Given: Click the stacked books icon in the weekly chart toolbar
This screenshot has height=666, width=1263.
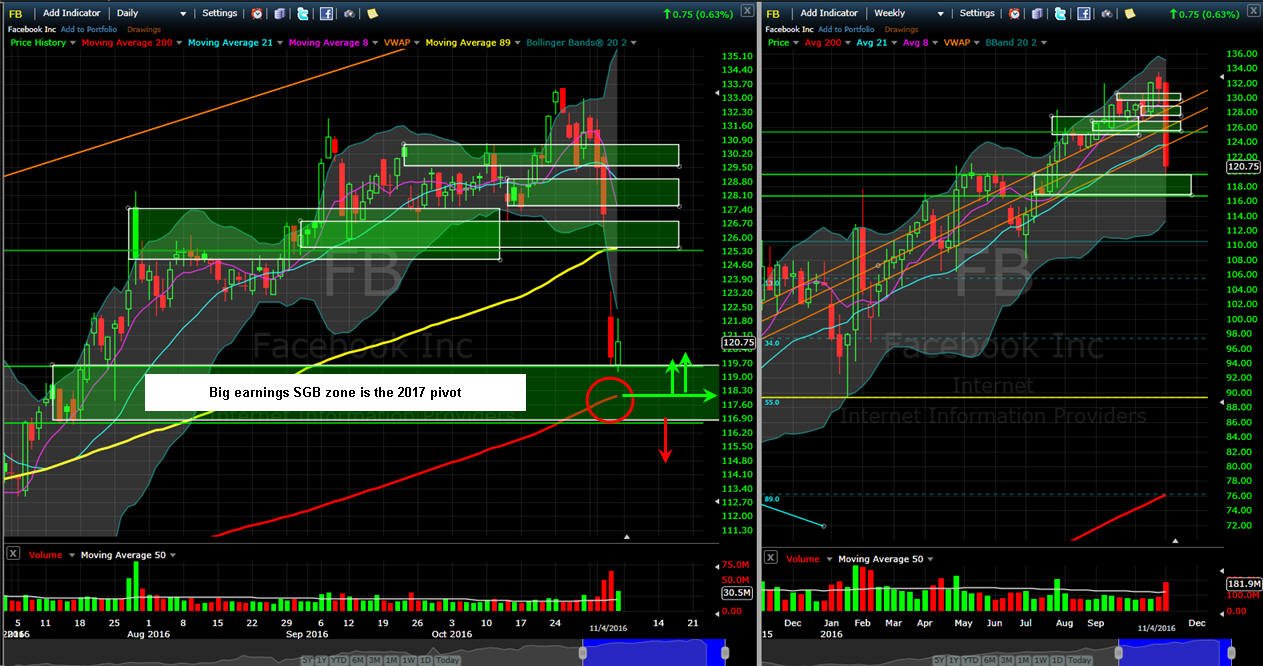Looking at the screenshot, I should coord(1037,14).
